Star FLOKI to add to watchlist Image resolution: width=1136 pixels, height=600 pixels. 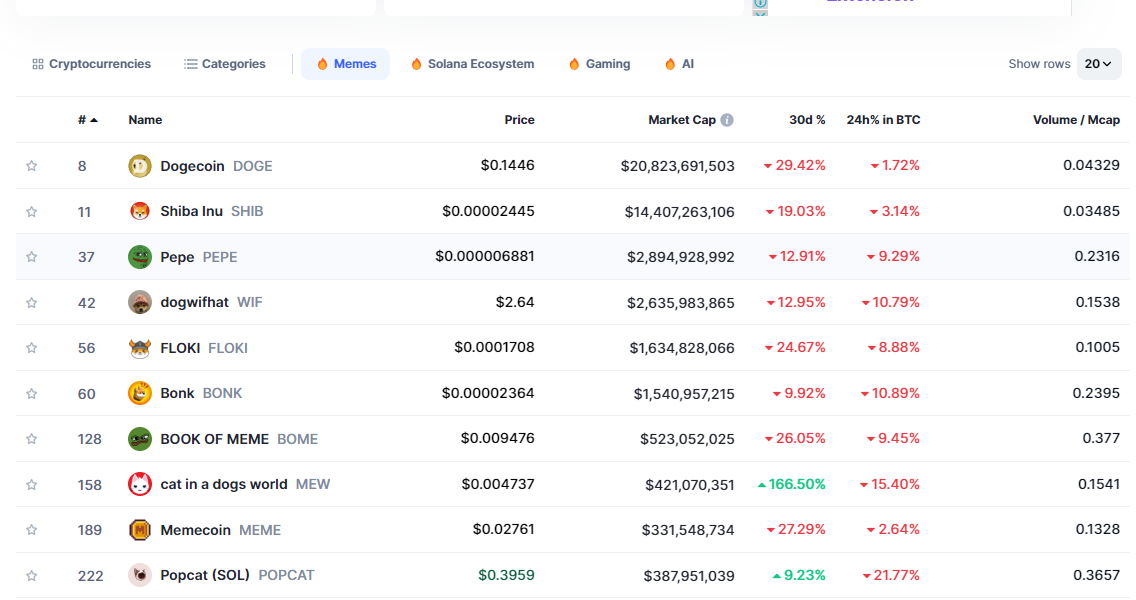click(x=32, y=348)
